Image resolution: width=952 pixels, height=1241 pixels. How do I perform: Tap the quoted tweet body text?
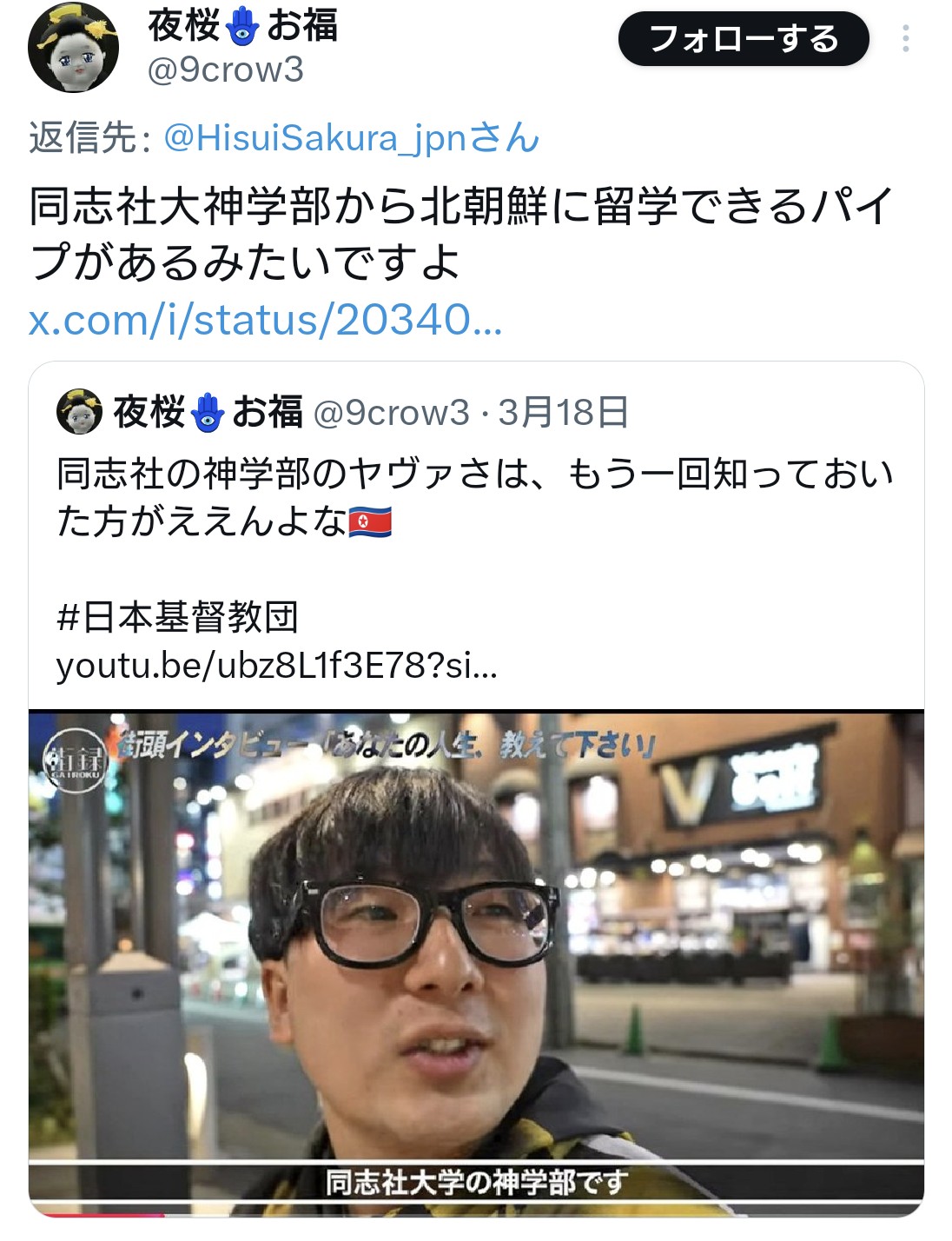[x=474, y=498]
